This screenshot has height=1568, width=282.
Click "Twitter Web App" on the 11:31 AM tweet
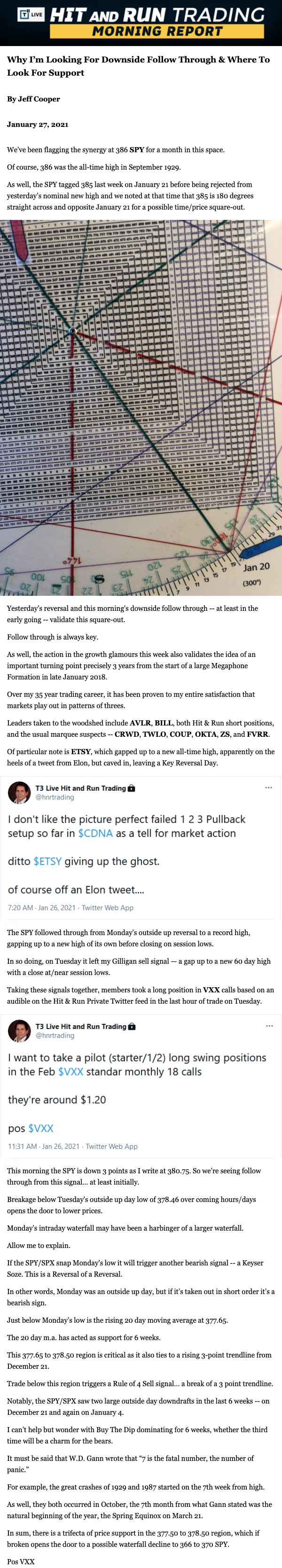[x=111, y=1146]
